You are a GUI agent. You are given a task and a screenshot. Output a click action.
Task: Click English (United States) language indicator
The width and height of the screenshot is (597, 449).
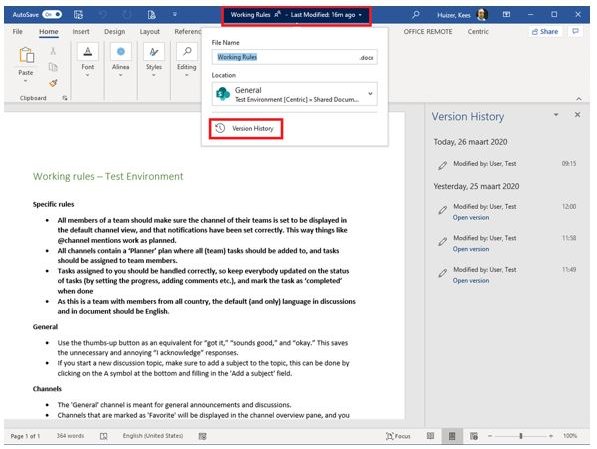(153, 436)
